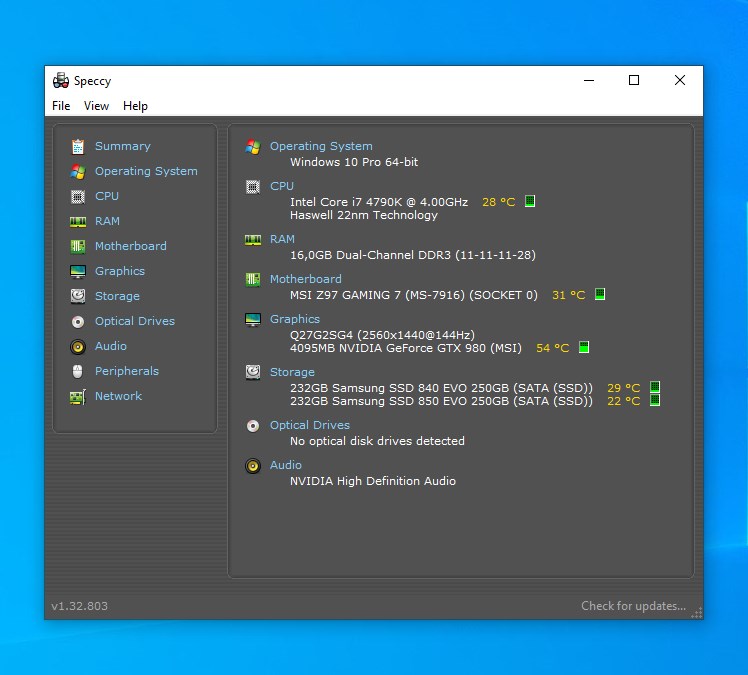The width and height of the screenshot is (748, 675).
Task: Open the Network section in the sidebar
Action: tap(118, 396)
